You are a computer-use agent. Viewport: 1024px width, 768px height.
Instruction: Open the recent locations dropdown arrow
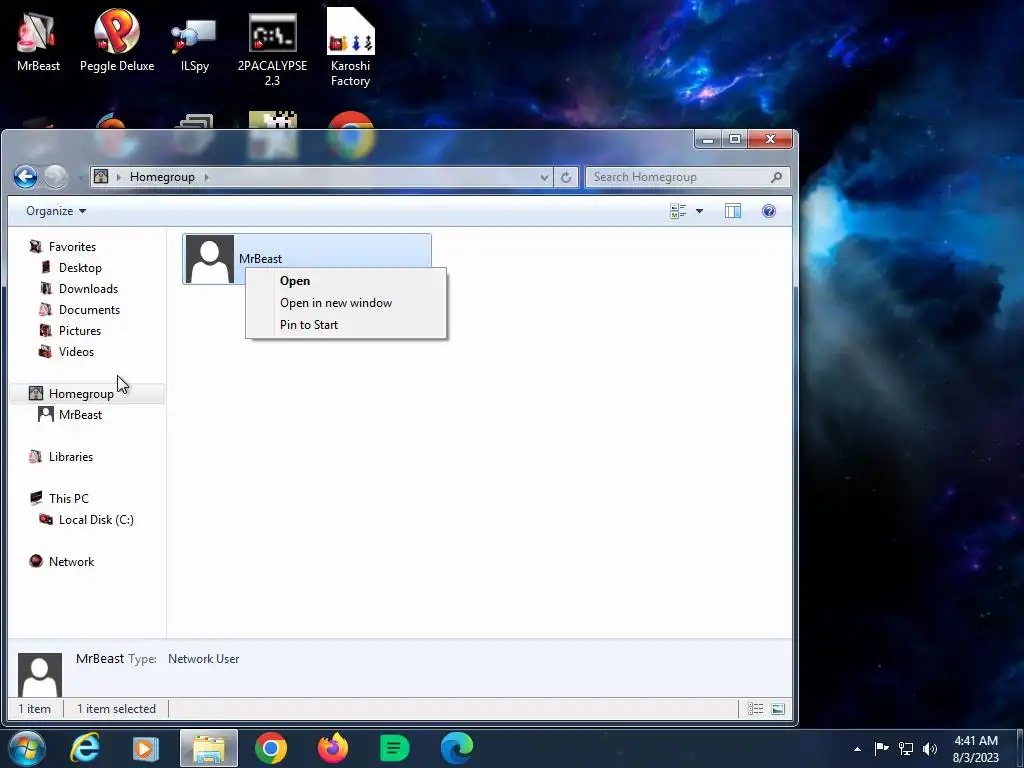(x=80, y=177)
